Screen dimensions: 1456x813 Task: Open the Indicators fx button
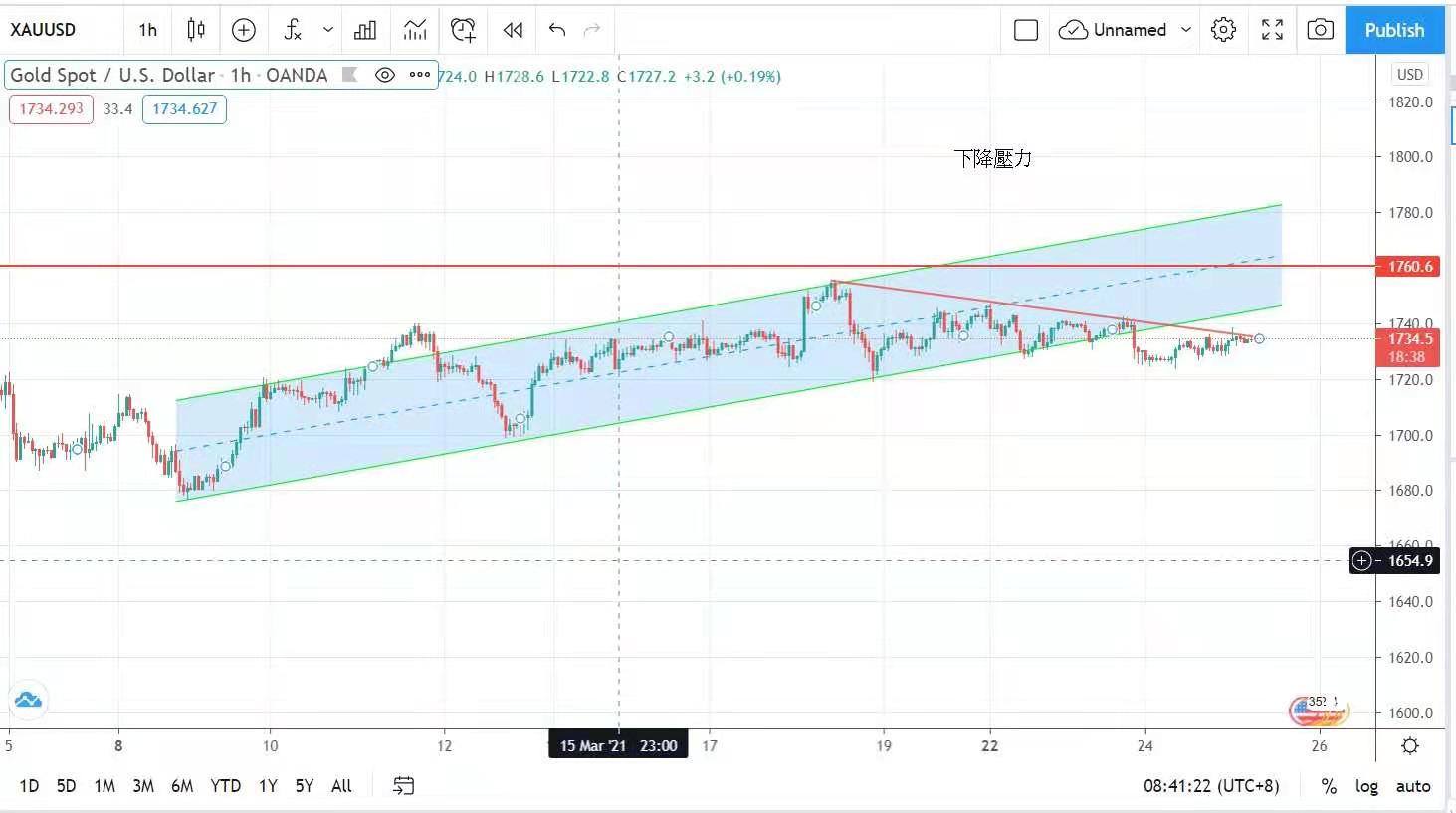coord(293,30)
